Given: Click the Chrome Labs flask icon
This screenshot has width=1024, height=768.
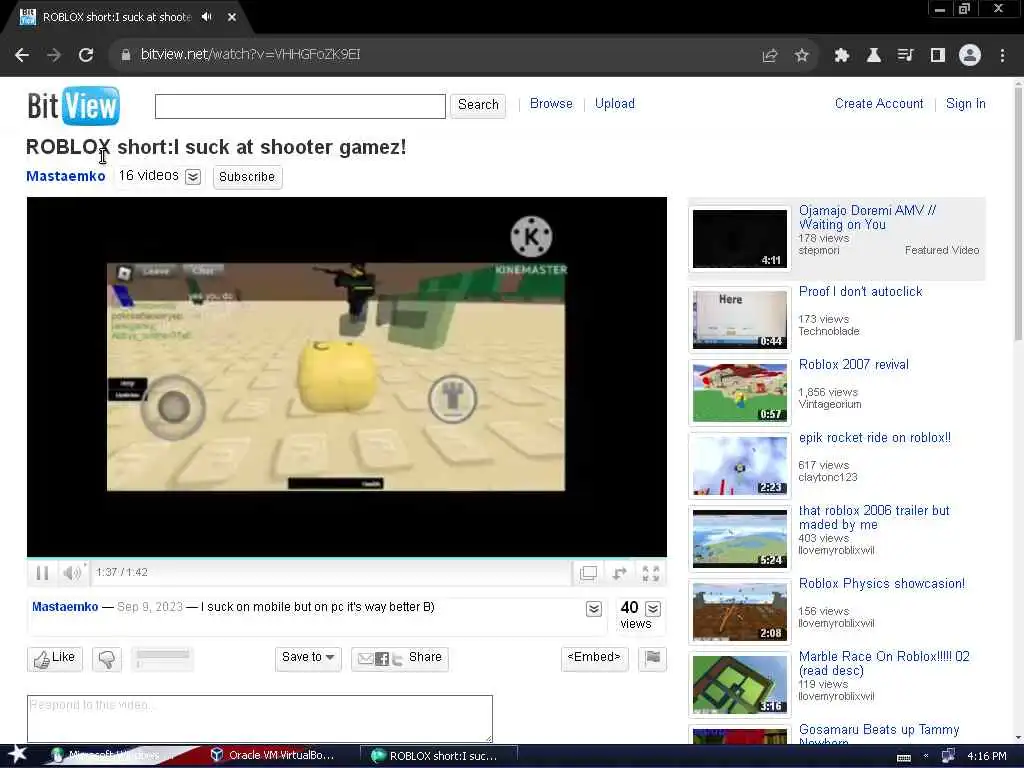Looking at the screenshot, I should [x=874, y=56].
